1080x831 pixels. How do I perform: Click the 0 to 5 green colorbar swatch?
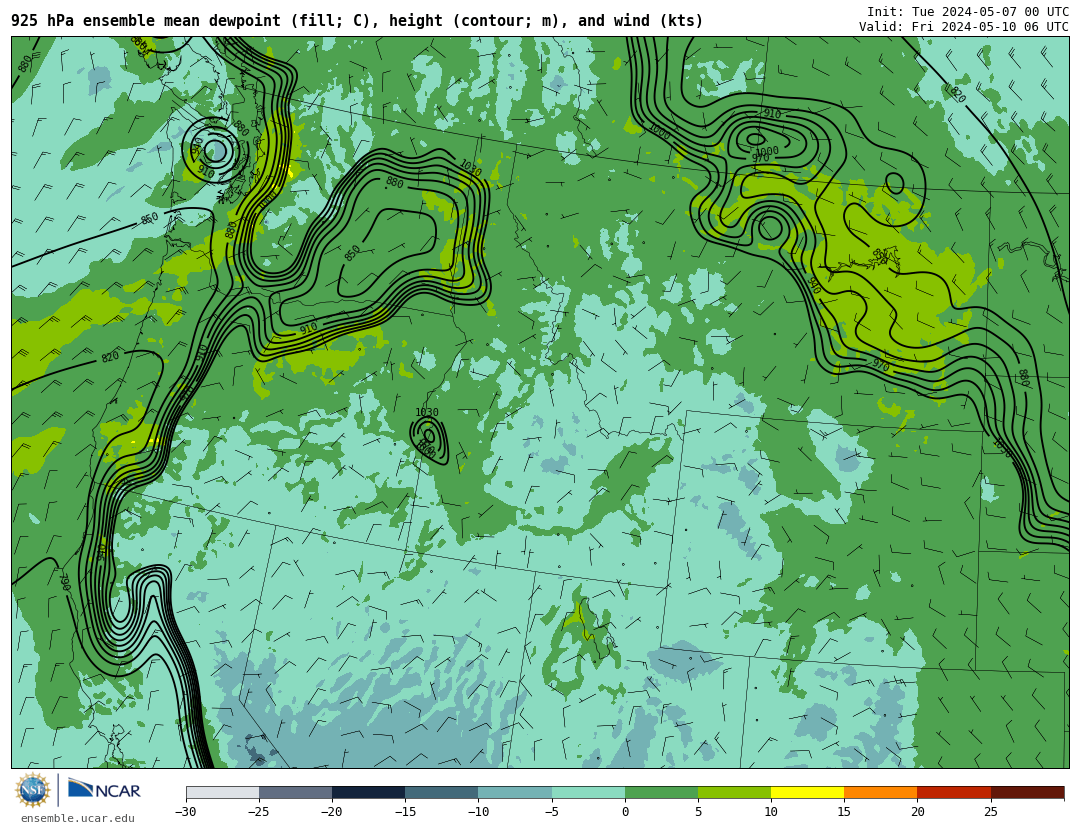click(661, 792)
